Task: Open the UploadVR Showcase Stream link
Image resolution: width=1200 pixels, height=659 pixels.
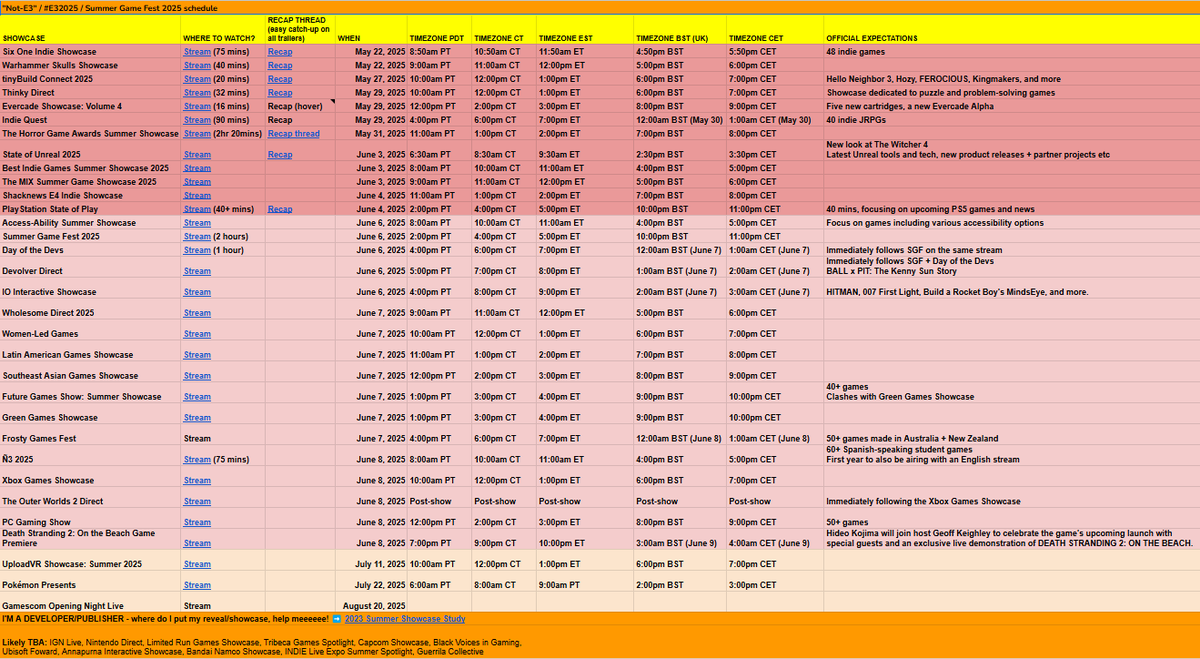Action: [x=197, y=565]
